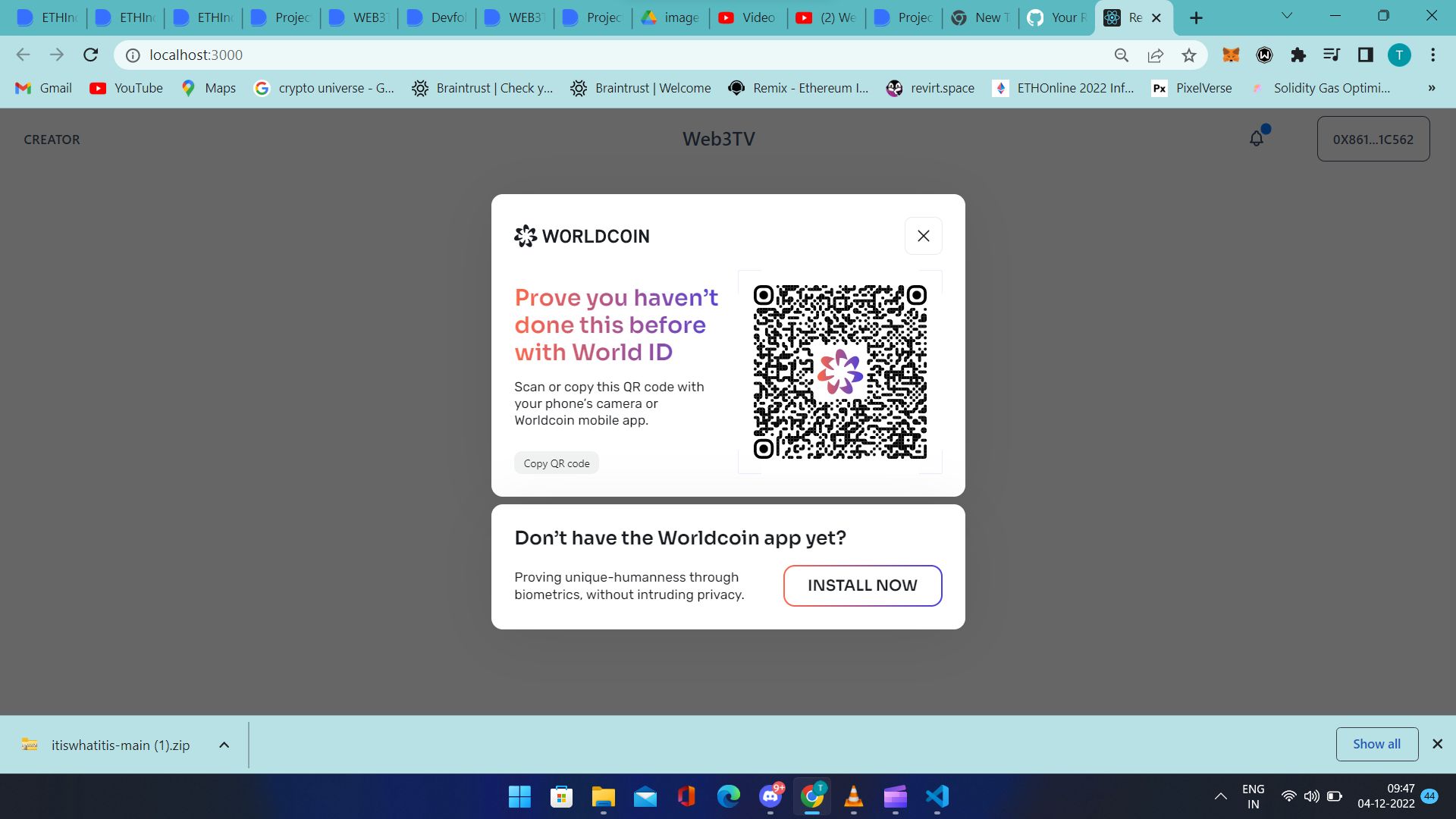
Task: Open Discord from the taskbar
Action: coord(770,796)
